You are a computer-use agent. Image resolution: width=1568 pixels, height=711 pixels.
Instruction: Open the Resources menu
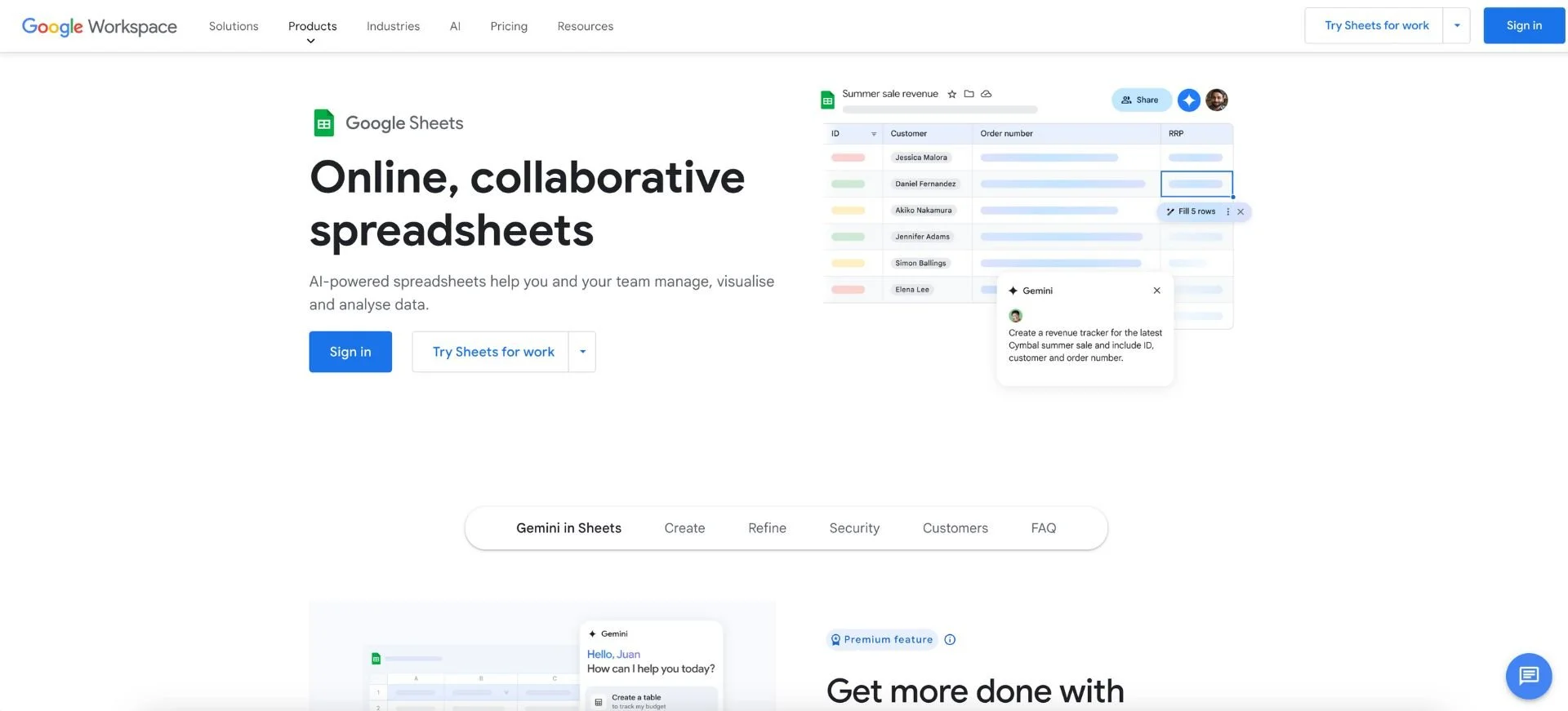tap(585, 26)
